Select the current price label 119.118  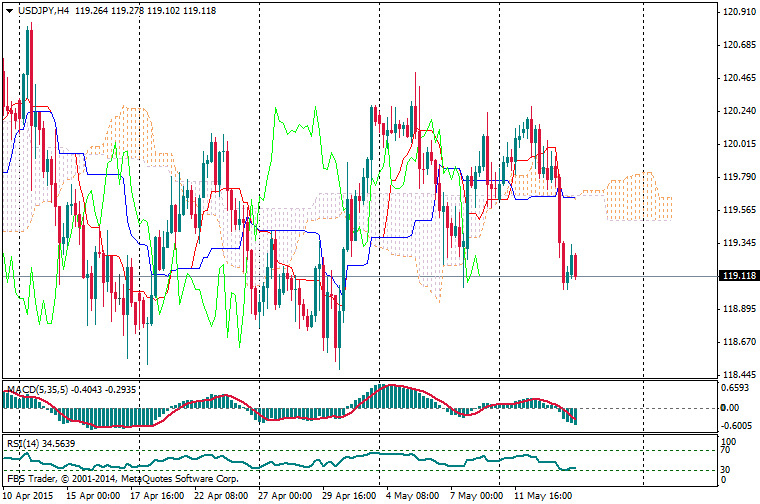pyautogui.click(x=739, y=276)
